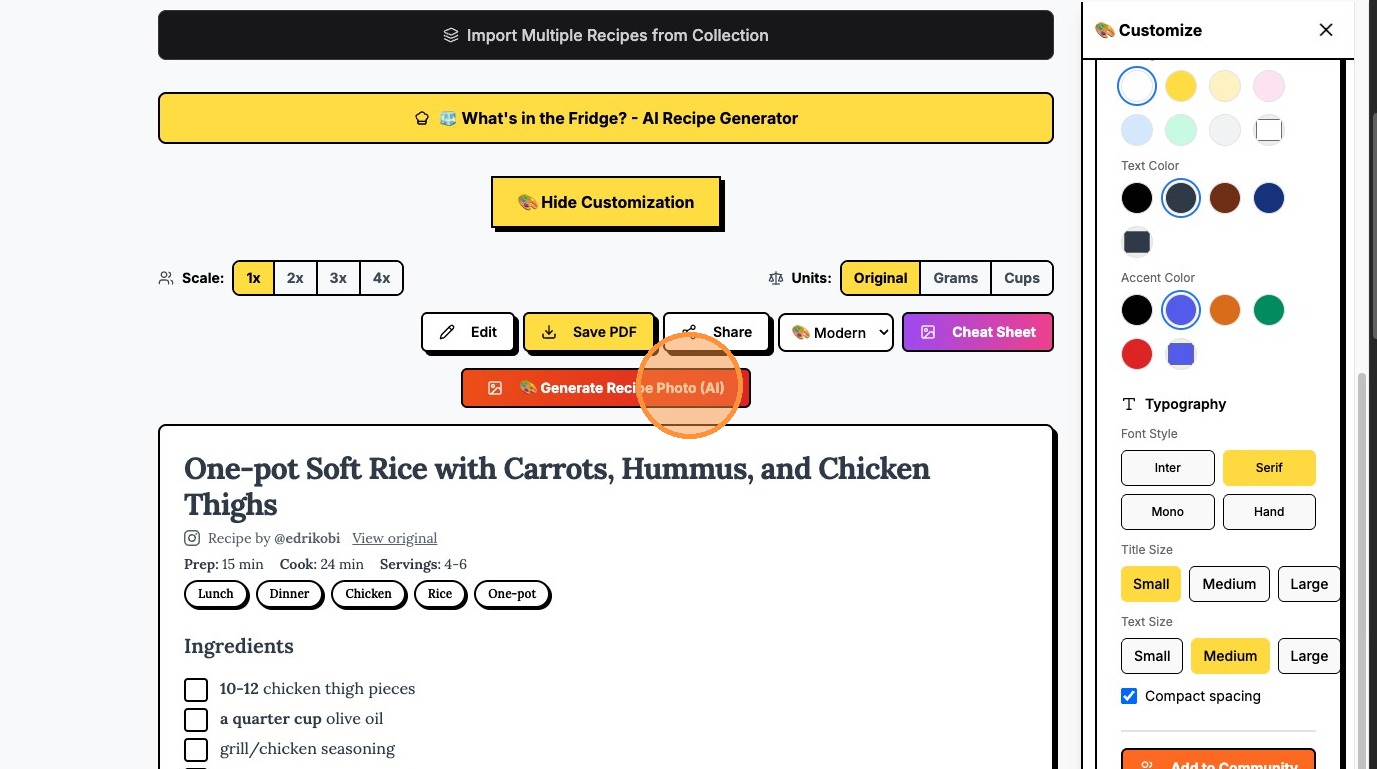Pick the orange accent color swatch

1224,310
